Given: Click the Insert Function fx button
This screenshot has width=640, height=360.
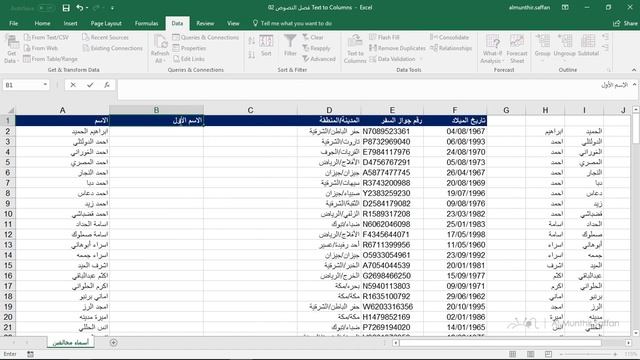Looking at the screenshot, I should click(x=107, y=85).
